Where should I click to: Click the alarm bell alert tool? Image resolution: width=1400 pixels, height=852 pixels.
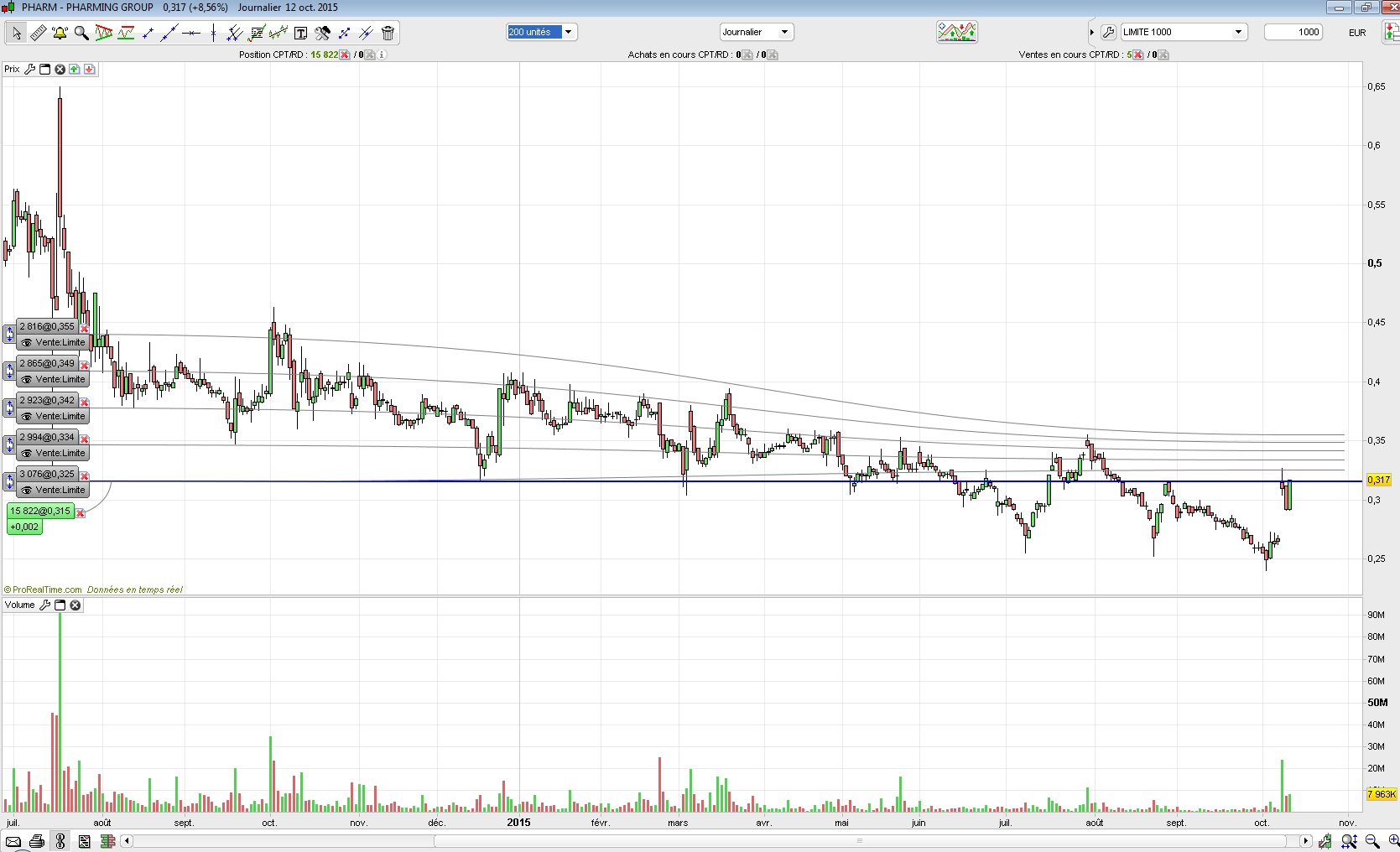60,33
